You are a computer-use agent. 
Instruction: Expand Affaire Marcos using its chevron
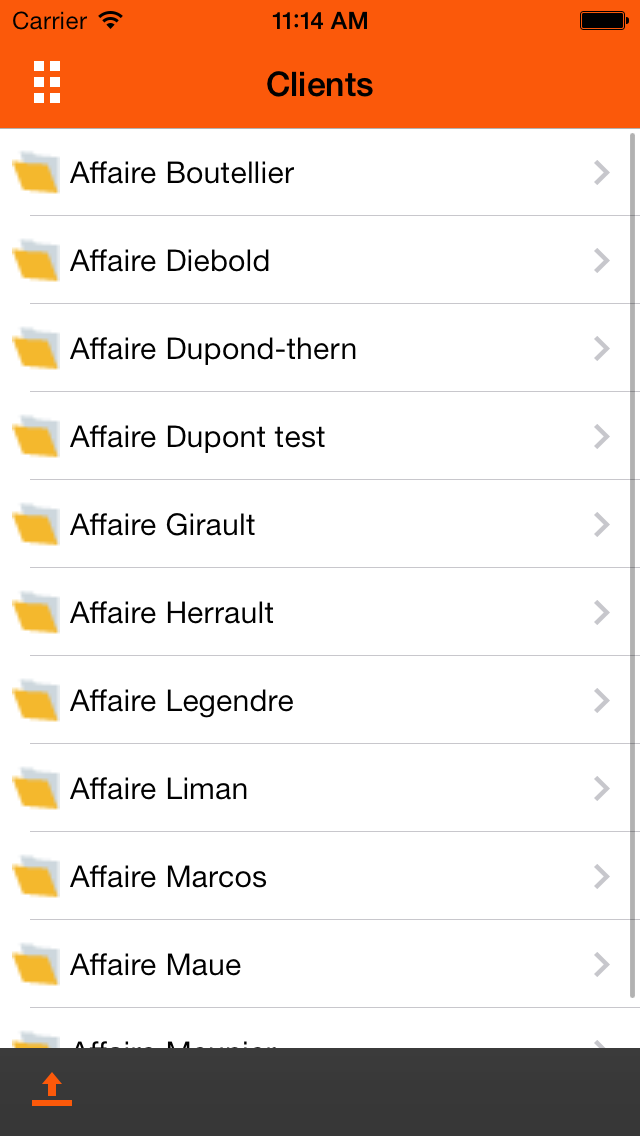(601, 877)
